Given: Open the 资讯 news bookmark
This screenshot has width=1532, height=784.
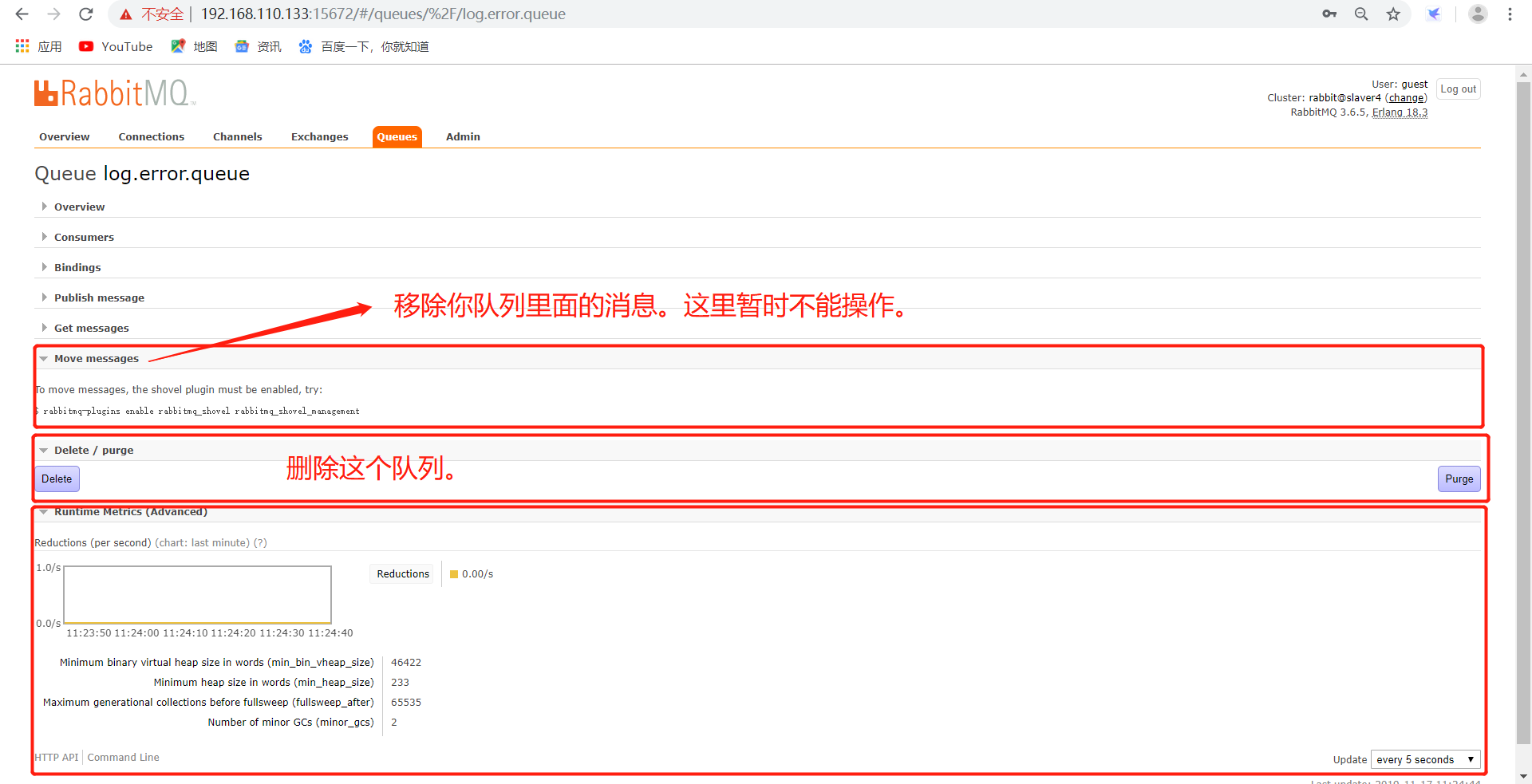Looking at the screenshot, I should tap(258, 46).
